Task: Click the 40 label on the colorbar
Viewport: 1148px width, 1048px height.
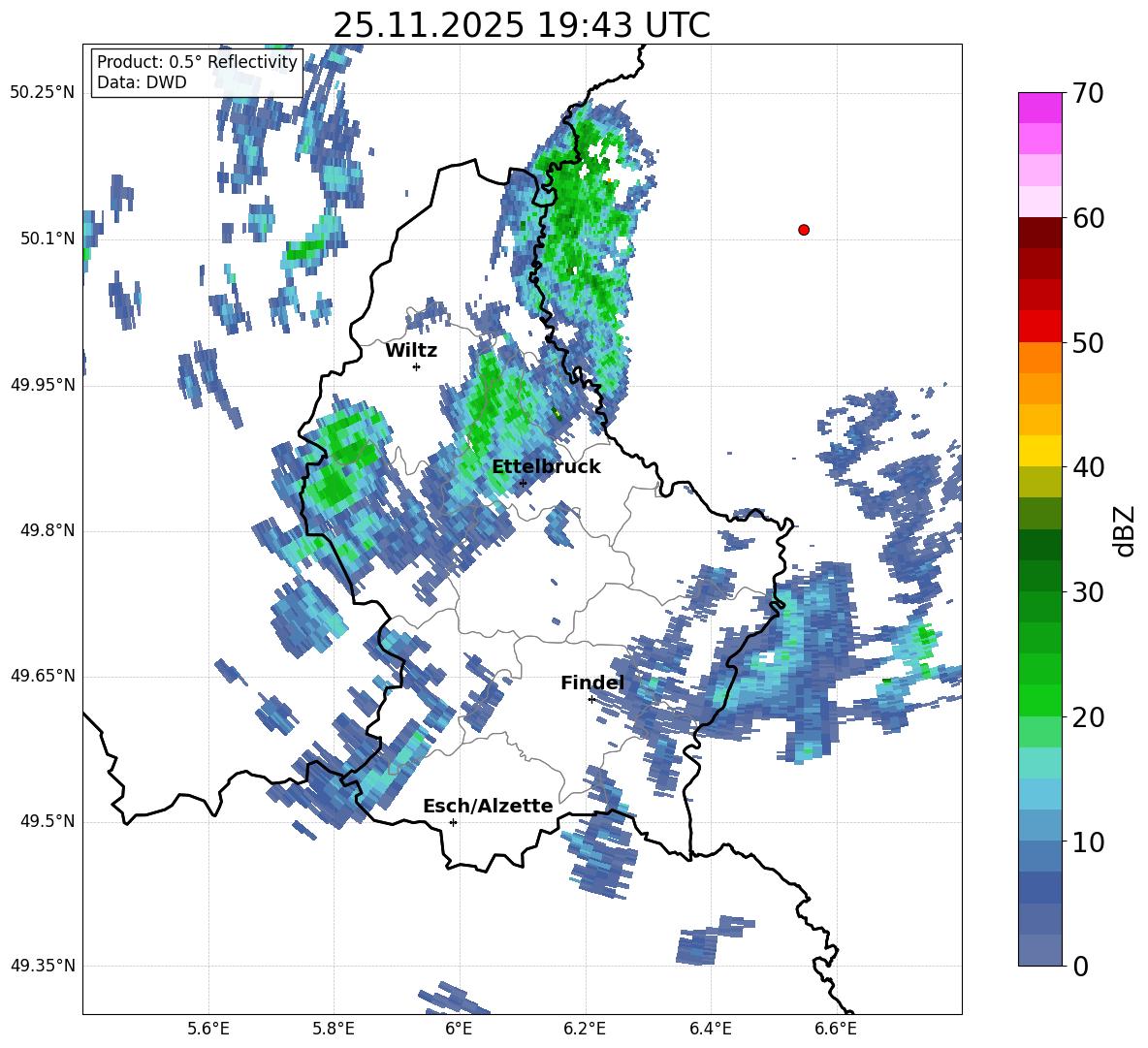Action: pos(1088,467)
